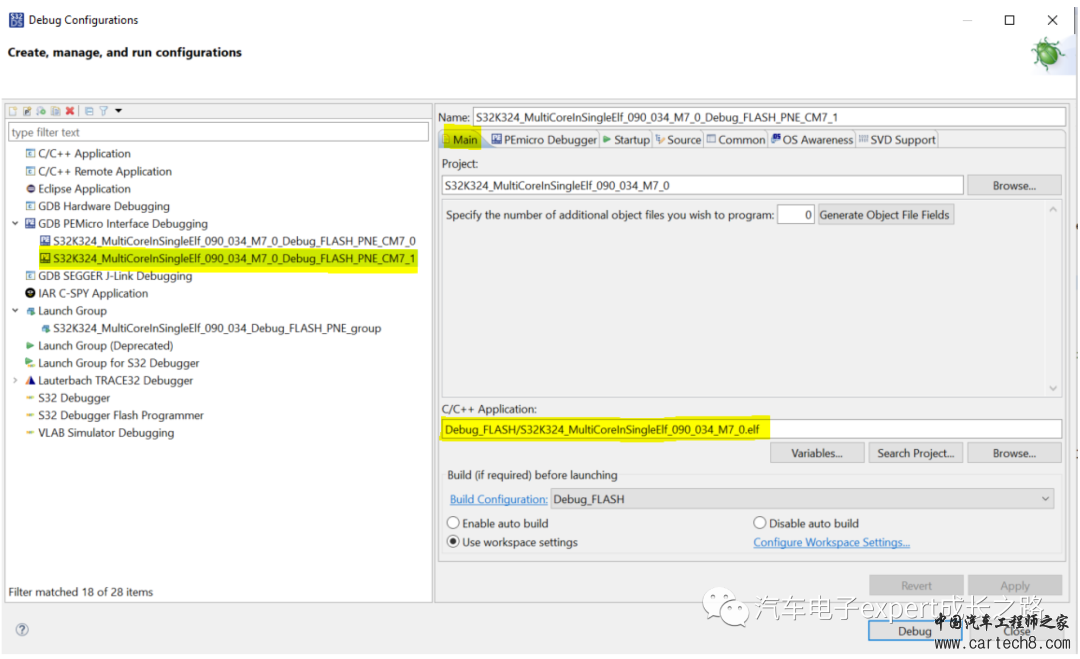The height and width of the screenshot is (659, 1080).
Task: Select Use workspace settings radio button
Action: (453, 542)
